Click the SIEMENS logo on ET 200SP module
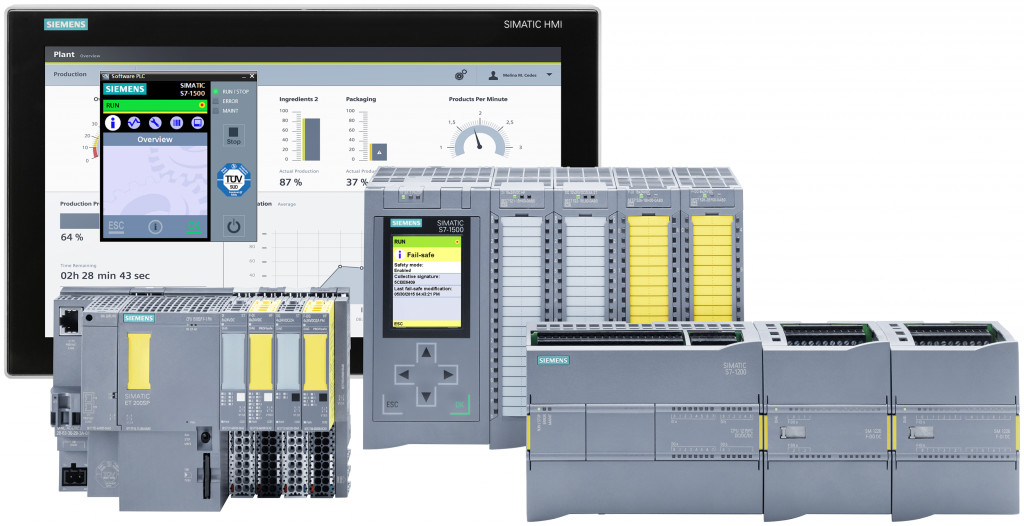This screenshot has height=526, width=1024. tap(139, 318)
